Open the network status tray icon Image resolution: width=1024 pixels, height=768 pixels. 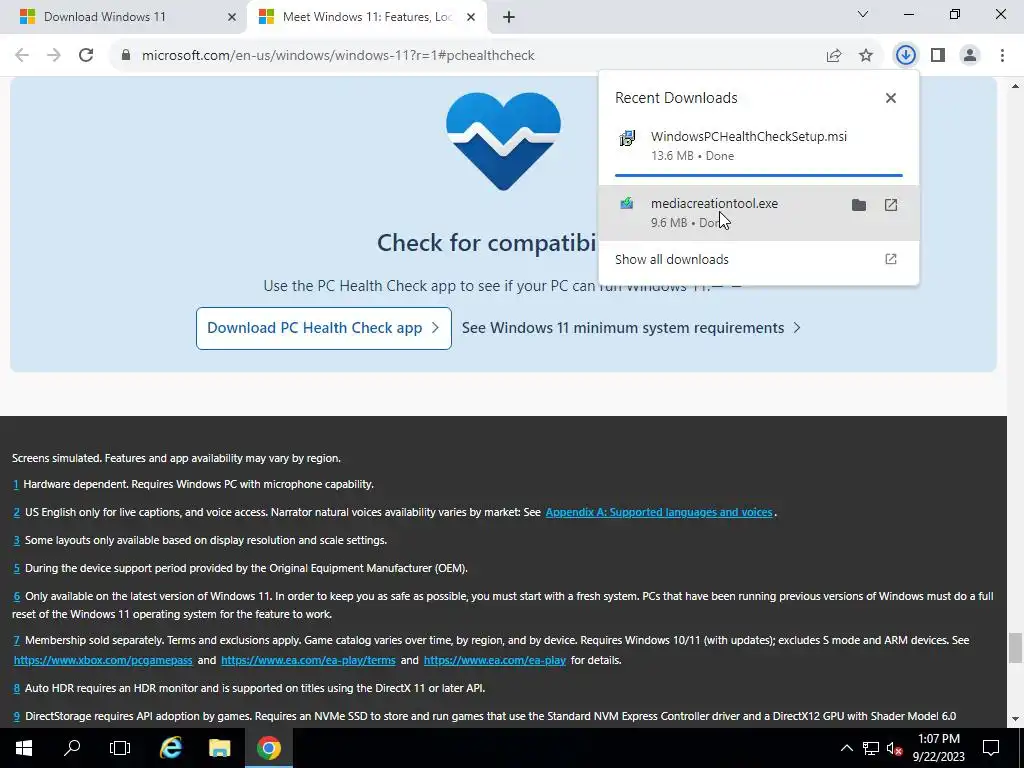pyautogui.click(x=871, y=748)
